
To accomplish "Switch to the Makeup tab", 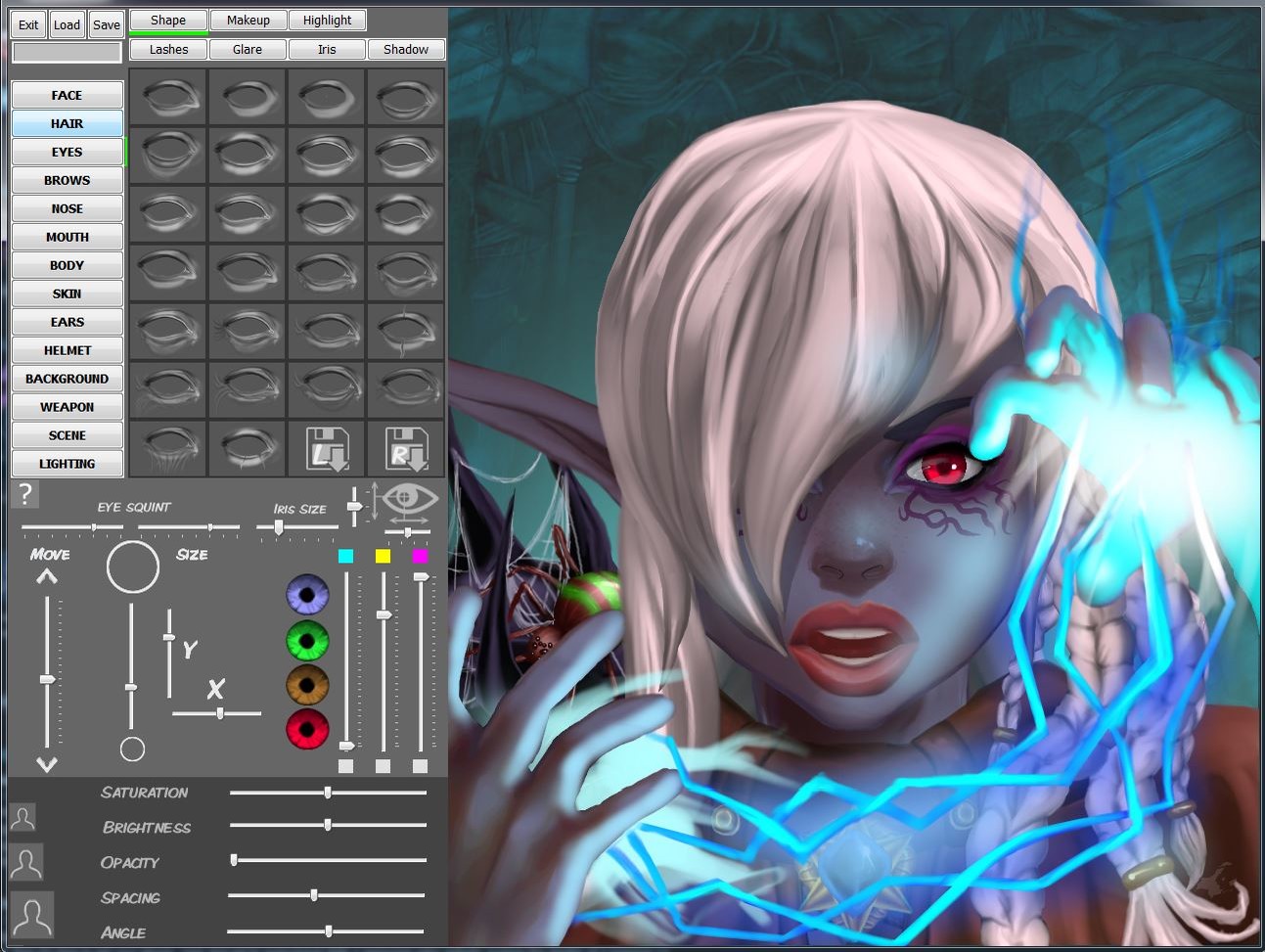I will point(248,20).
